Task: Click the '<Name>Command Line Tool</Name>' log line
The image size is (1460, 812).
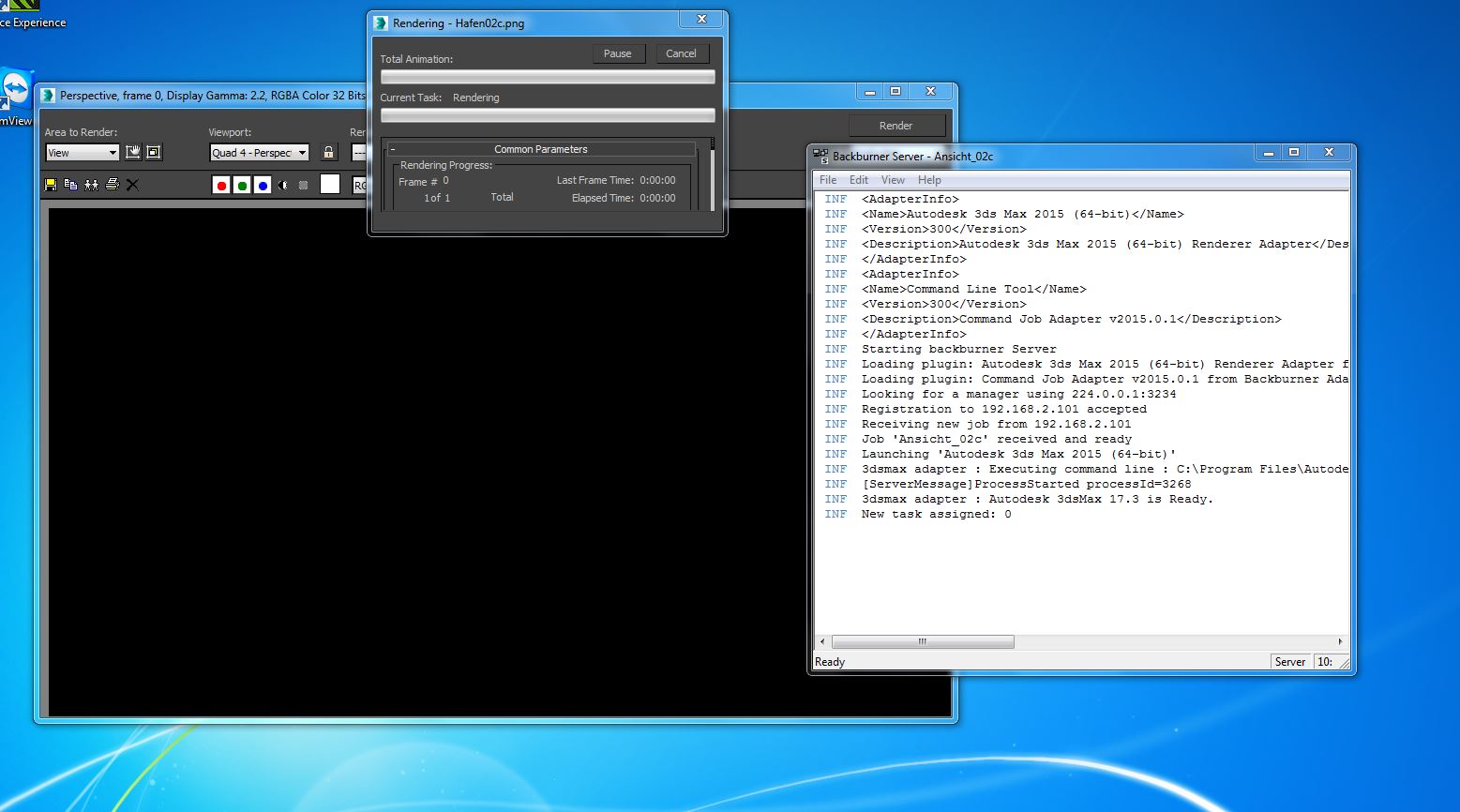Action: click(974, 289)
